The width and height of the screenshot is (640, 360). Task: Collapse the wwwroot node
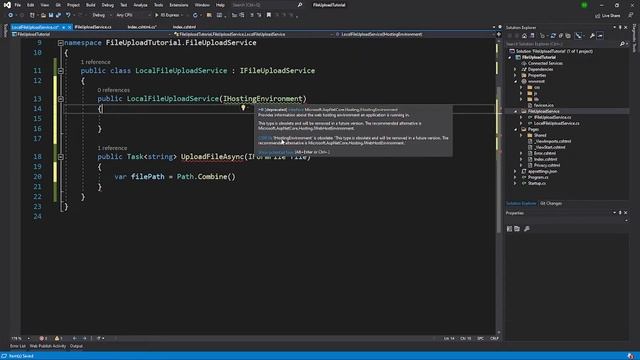[x=515, y=82]
